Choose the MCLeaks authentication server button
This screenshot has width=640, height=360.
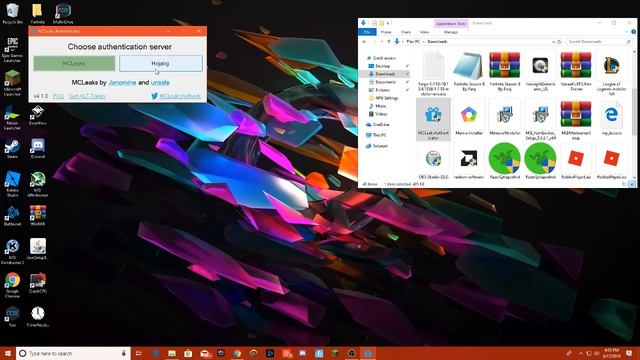(74, 63)
